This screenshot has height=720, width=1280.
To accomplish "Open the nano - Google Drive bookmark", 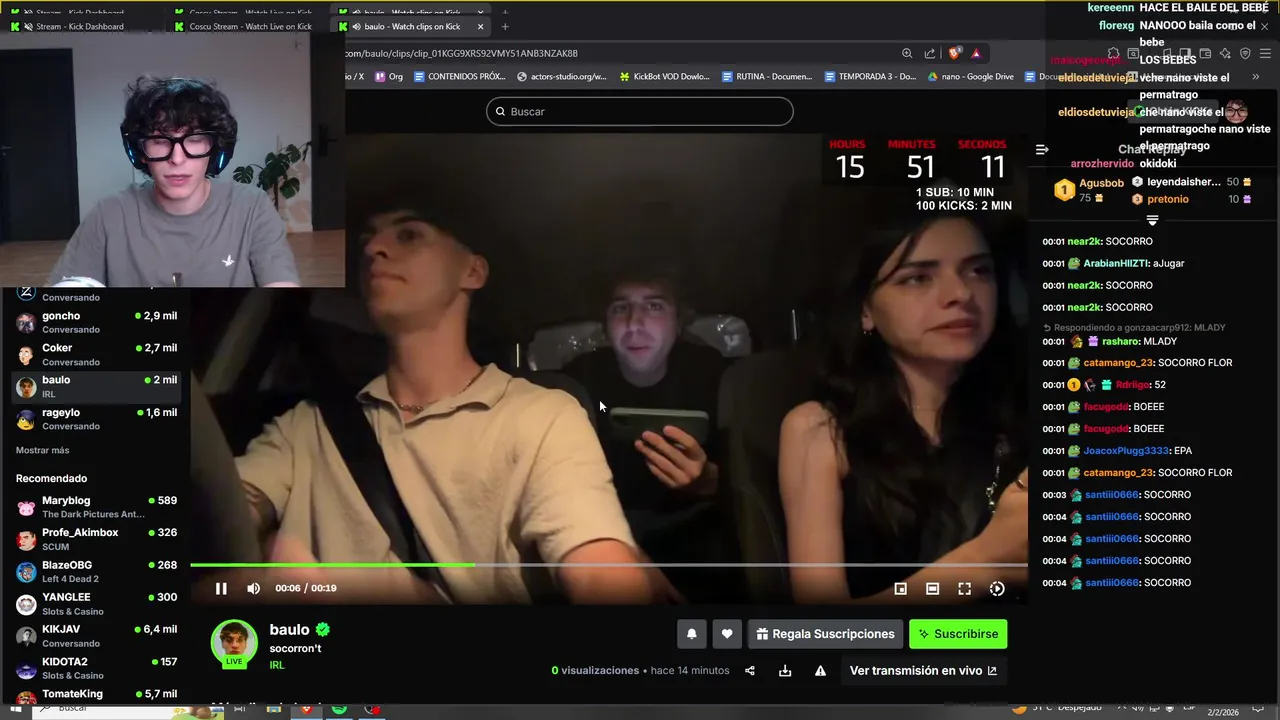I will 971,76.
